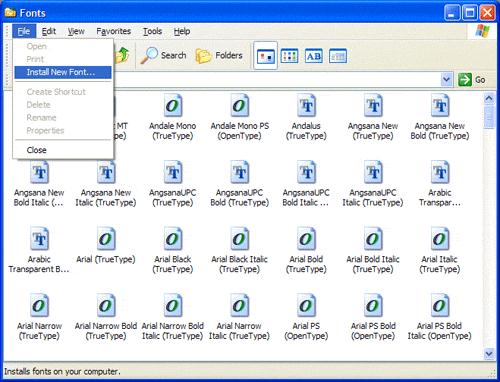This screenshot has width=500, height=382.
Task: Click the Up folder arrow icon
Action: pos(123,55)
